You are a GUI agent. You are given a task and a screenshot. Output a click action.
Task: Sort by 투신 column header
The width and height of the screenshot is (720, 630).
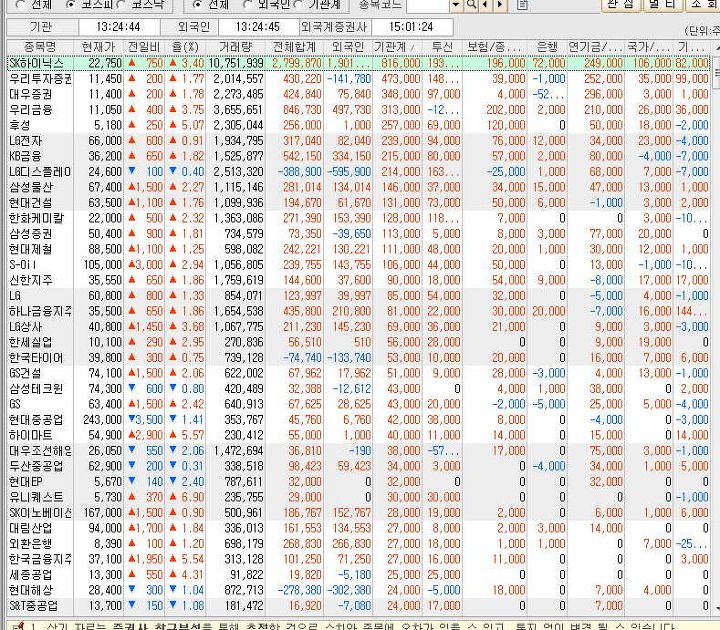(x=442, y=47)
